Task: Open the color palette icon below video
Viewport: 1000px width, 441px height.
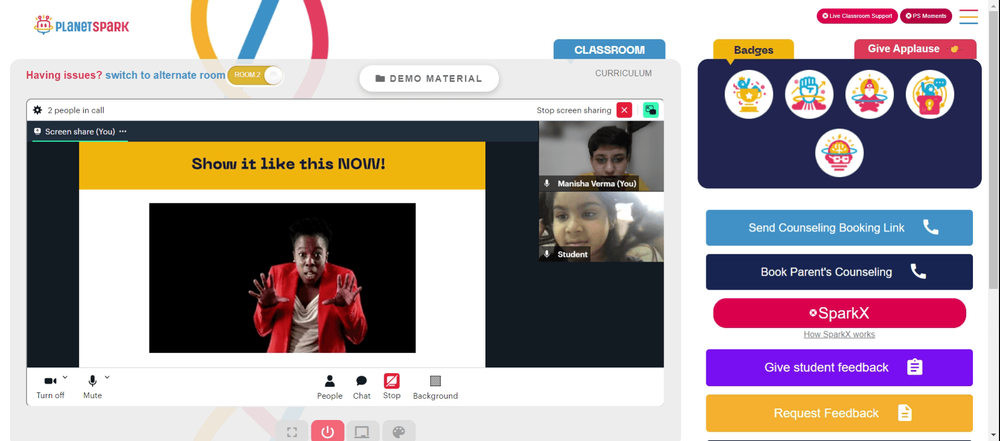Action: (x=398, y=431)
